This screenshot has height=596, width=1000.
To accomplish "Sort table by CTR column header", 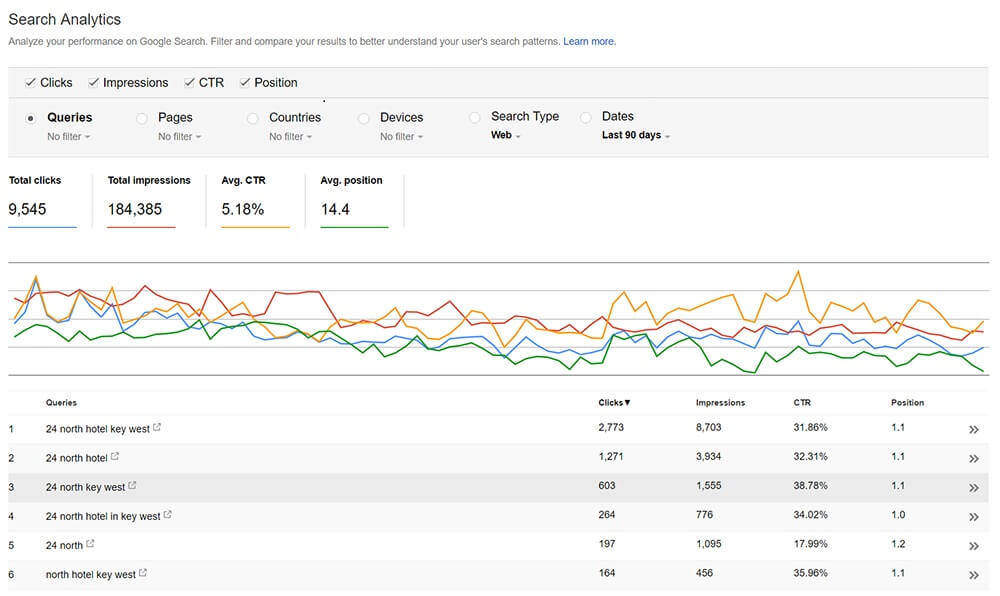I will [802, 402].
